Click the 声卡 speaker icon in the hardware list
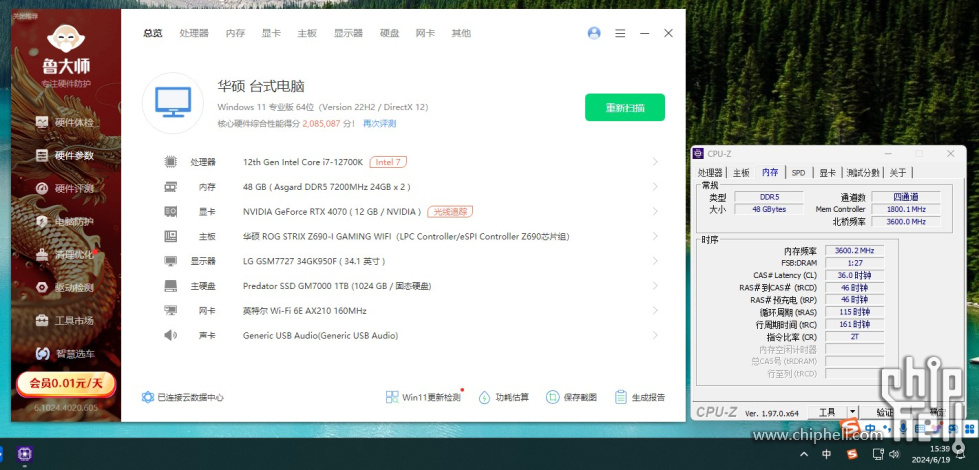This screenshot has height=470, width=979. pos(170,335)
